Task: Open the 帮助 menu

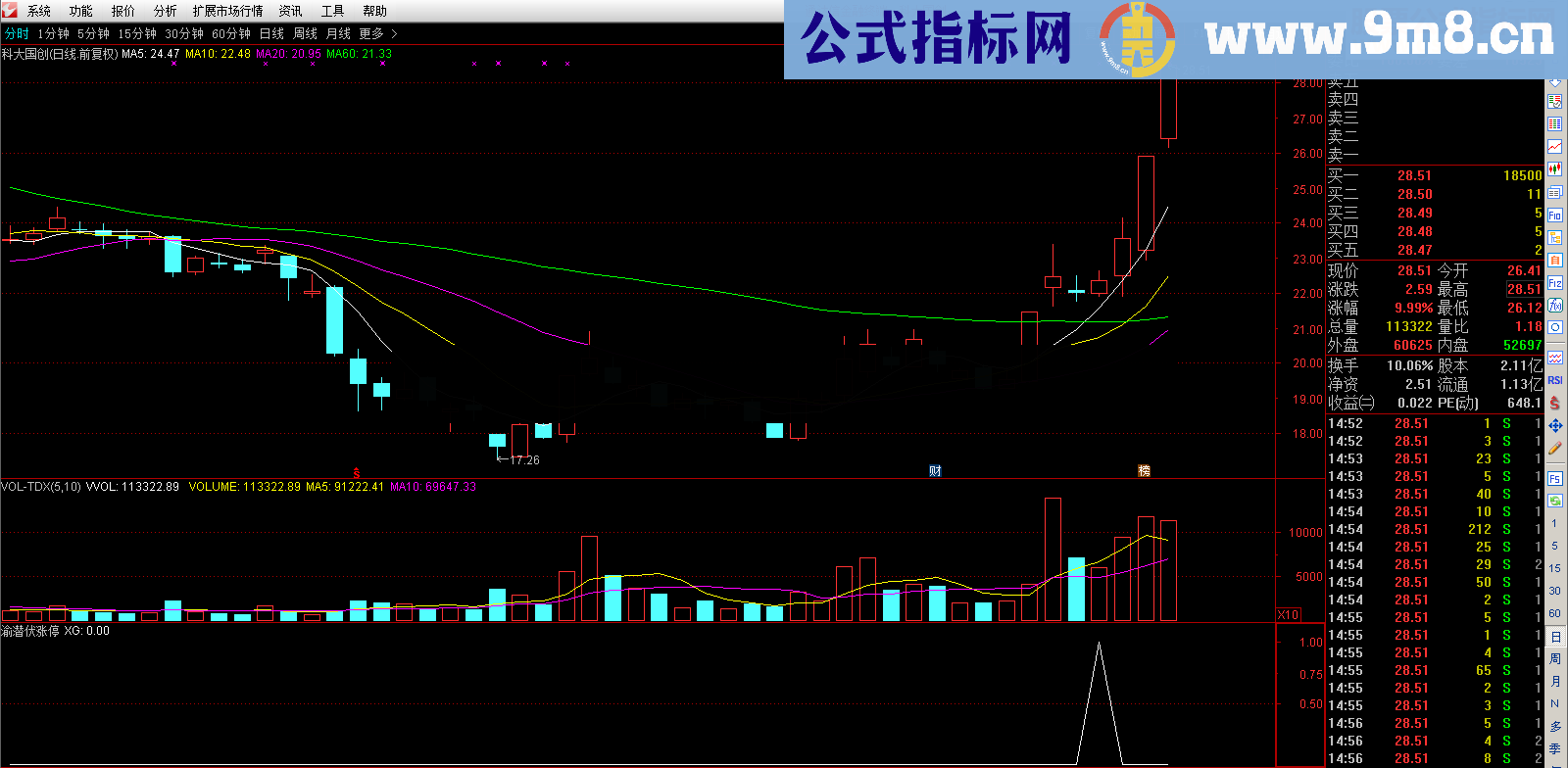Action: pyautogui.click(x=375, y=11)
